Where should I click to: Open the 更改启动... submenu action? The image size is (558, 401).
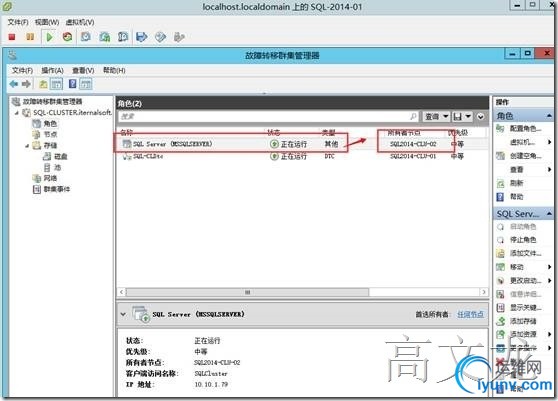click(523, 280)
